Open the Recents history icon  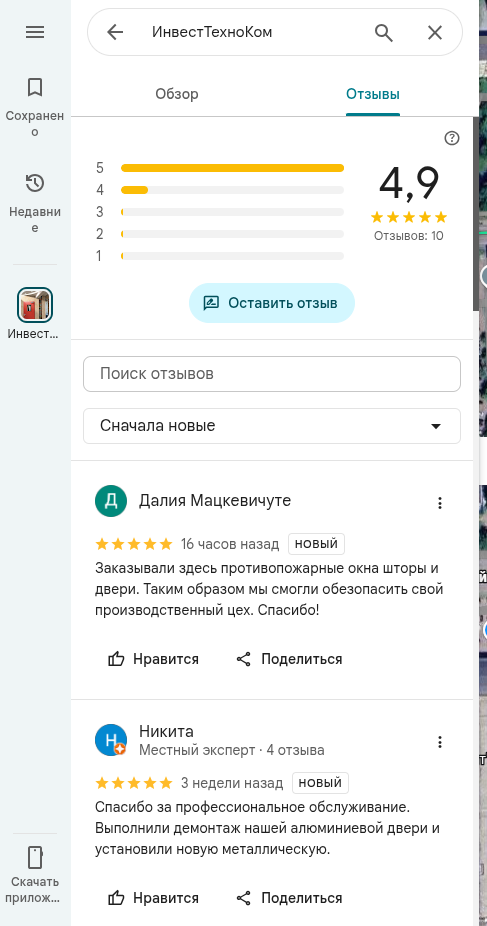(35, 183)
